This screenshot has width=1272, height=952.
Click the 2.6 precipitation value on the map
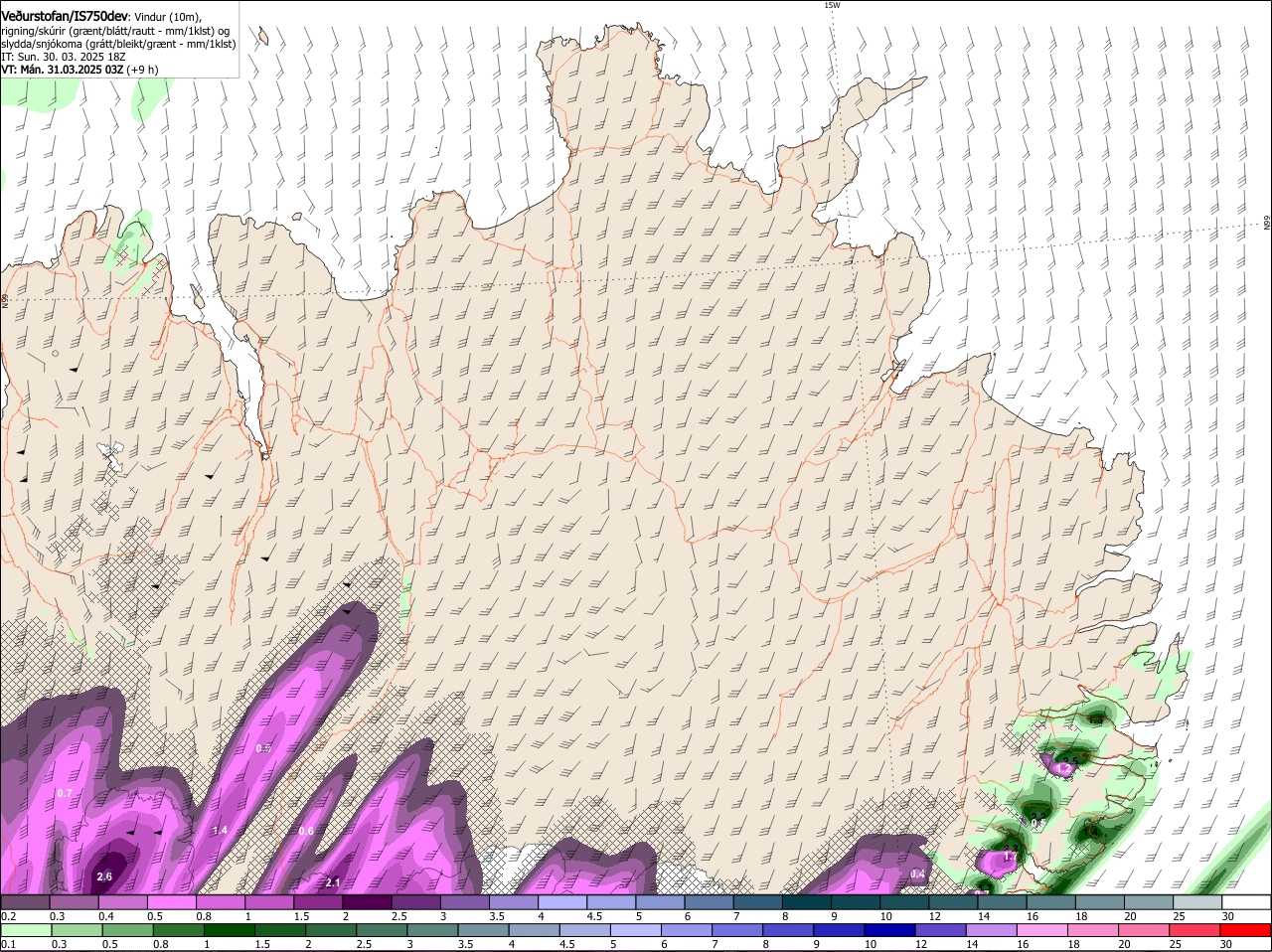pyautogui.click(x=104, y=876)
